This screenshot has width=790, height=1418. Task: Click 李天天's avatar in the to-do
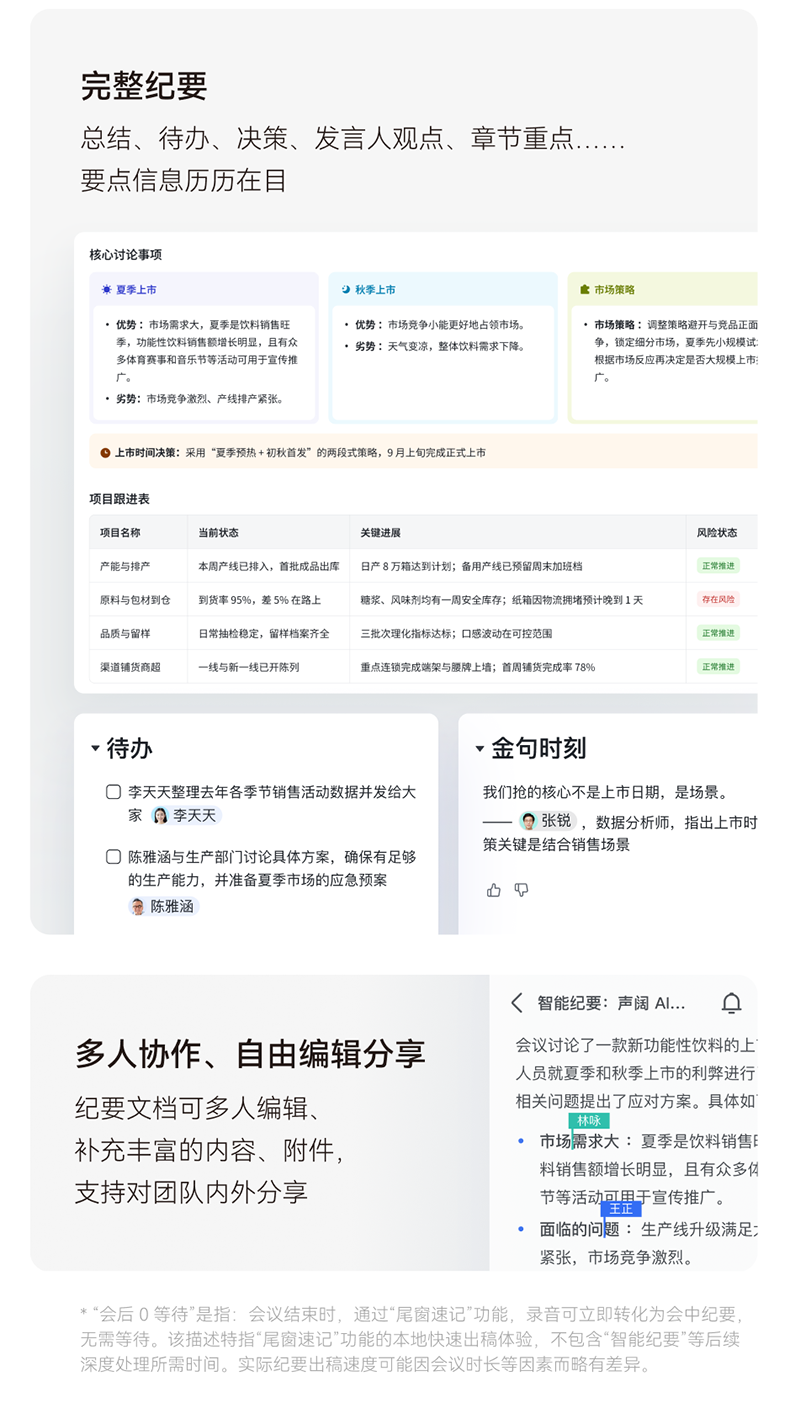(160, 816)
